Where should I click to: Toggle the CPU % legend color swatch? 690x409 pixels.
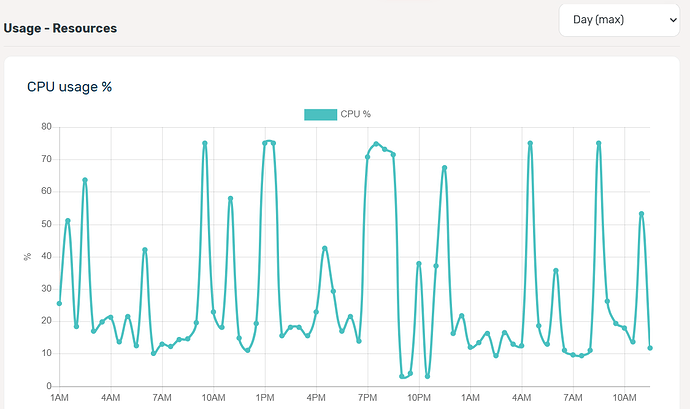(x=320, y=114)
